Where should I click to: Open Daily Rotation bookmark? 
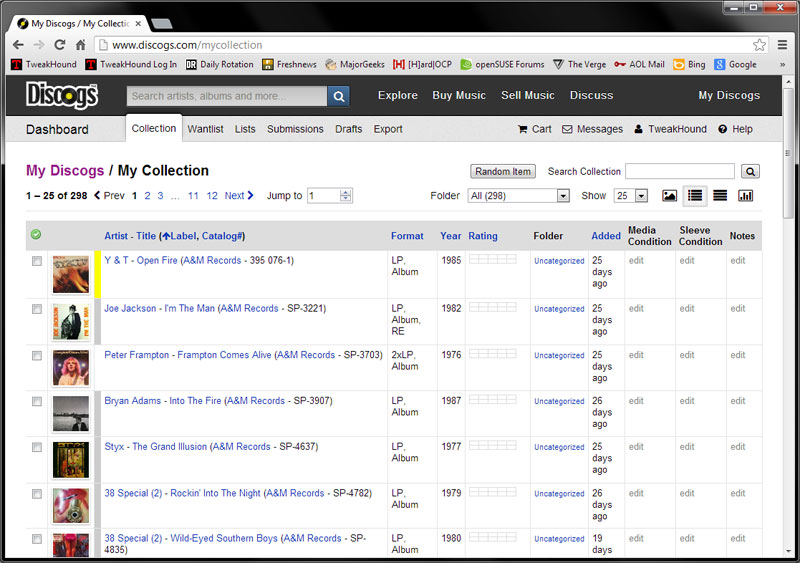[x=219, y=64]
